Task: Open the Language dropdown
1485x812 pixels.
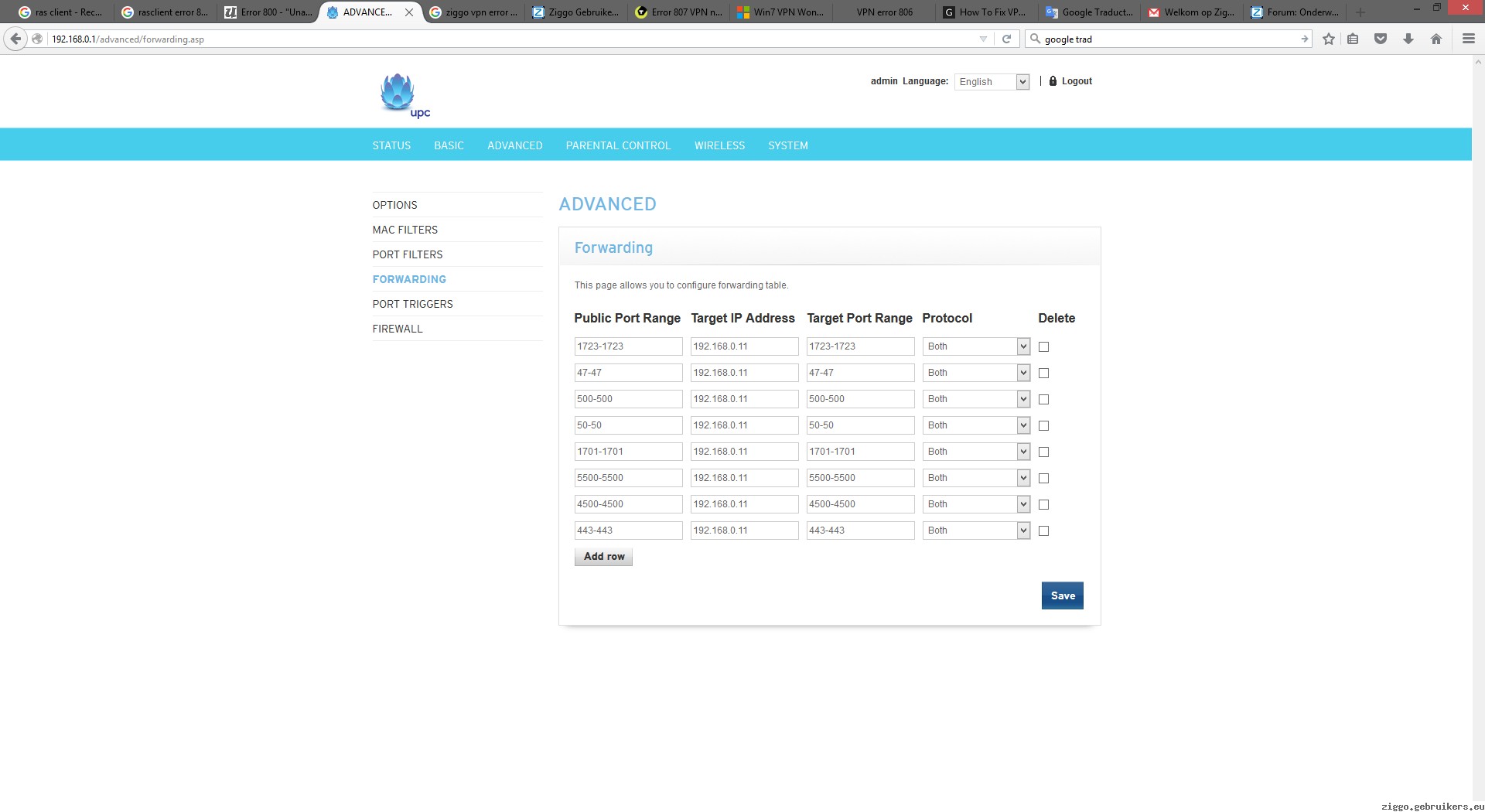Action: click(992, 81)
